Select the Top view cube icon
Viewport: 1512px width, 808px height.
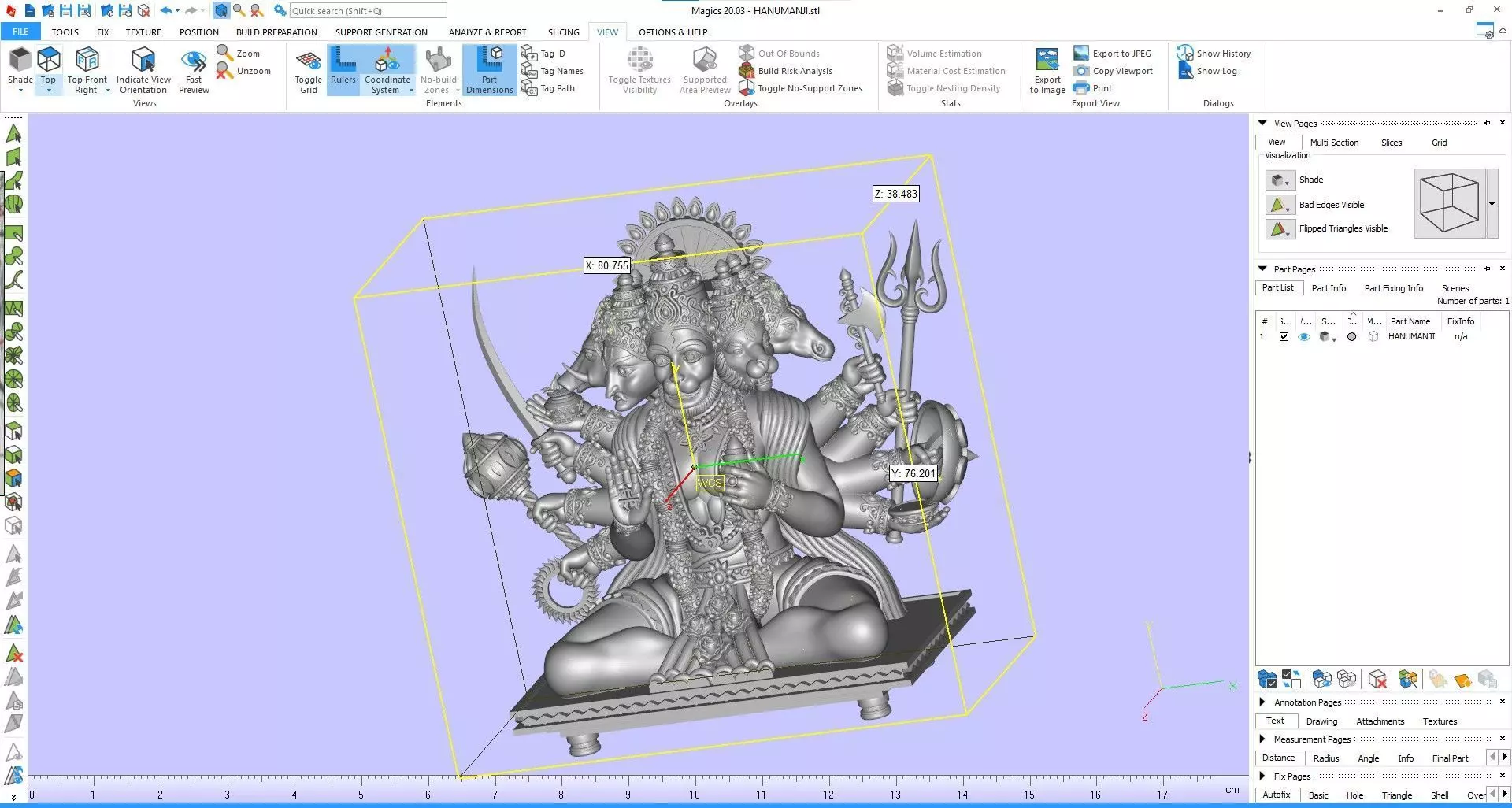(48, 60)
